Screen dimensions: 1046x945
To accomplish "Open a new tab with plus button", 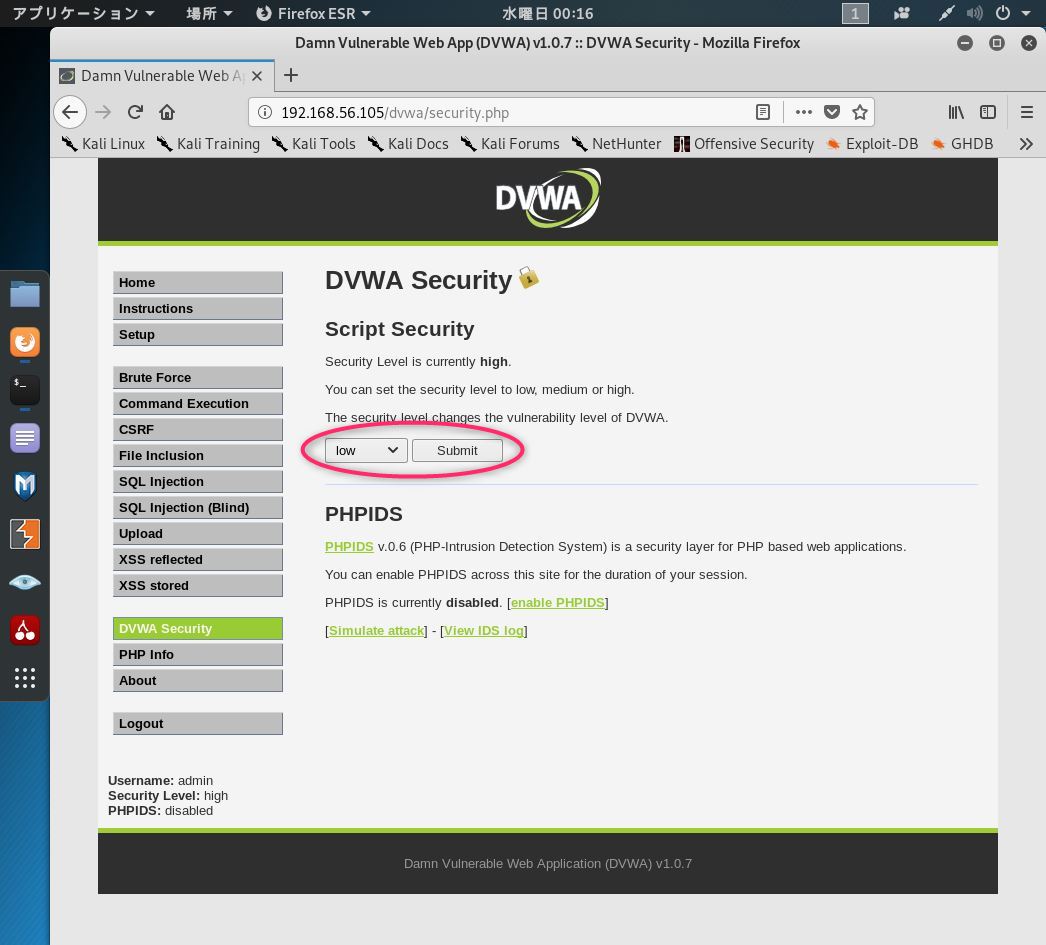I will [291, 75].
